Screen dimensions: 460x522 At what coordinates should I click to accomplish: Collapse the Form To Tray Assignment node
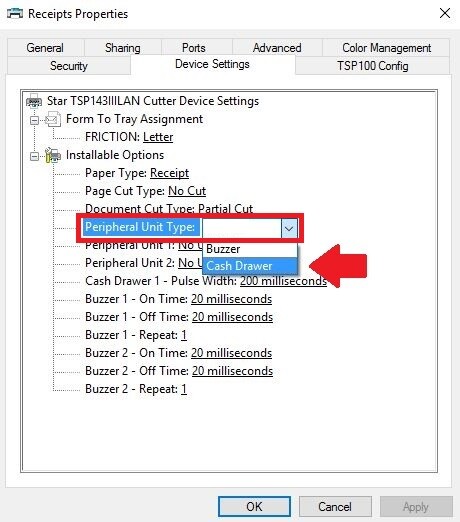[34, 120]
